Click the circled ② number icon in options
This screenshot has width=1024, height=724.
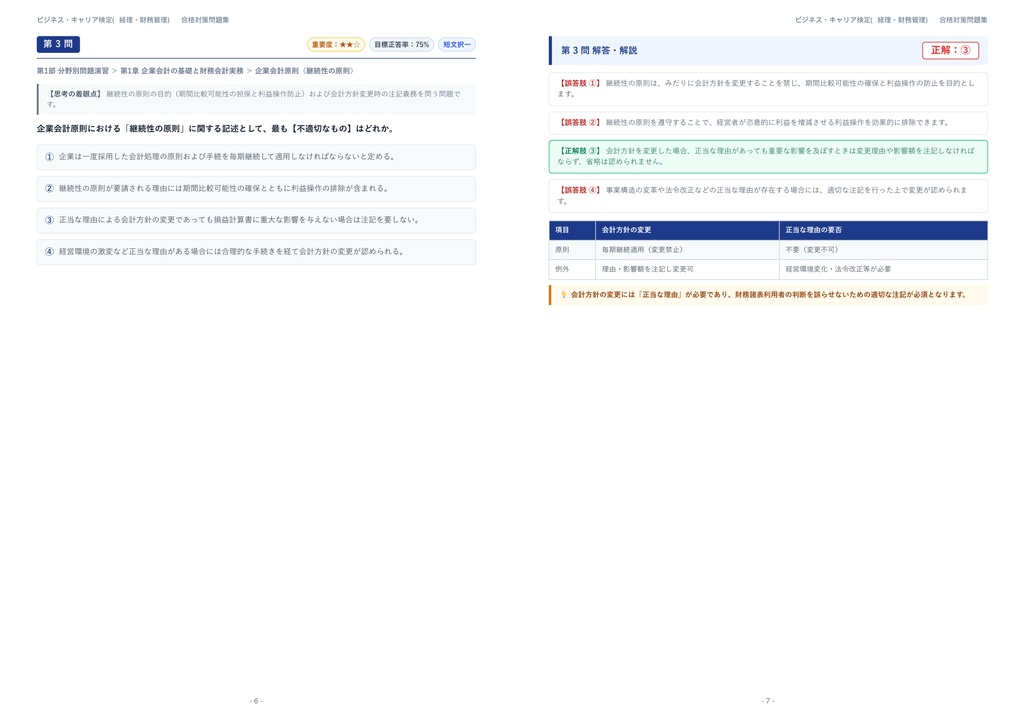point(49,189)
